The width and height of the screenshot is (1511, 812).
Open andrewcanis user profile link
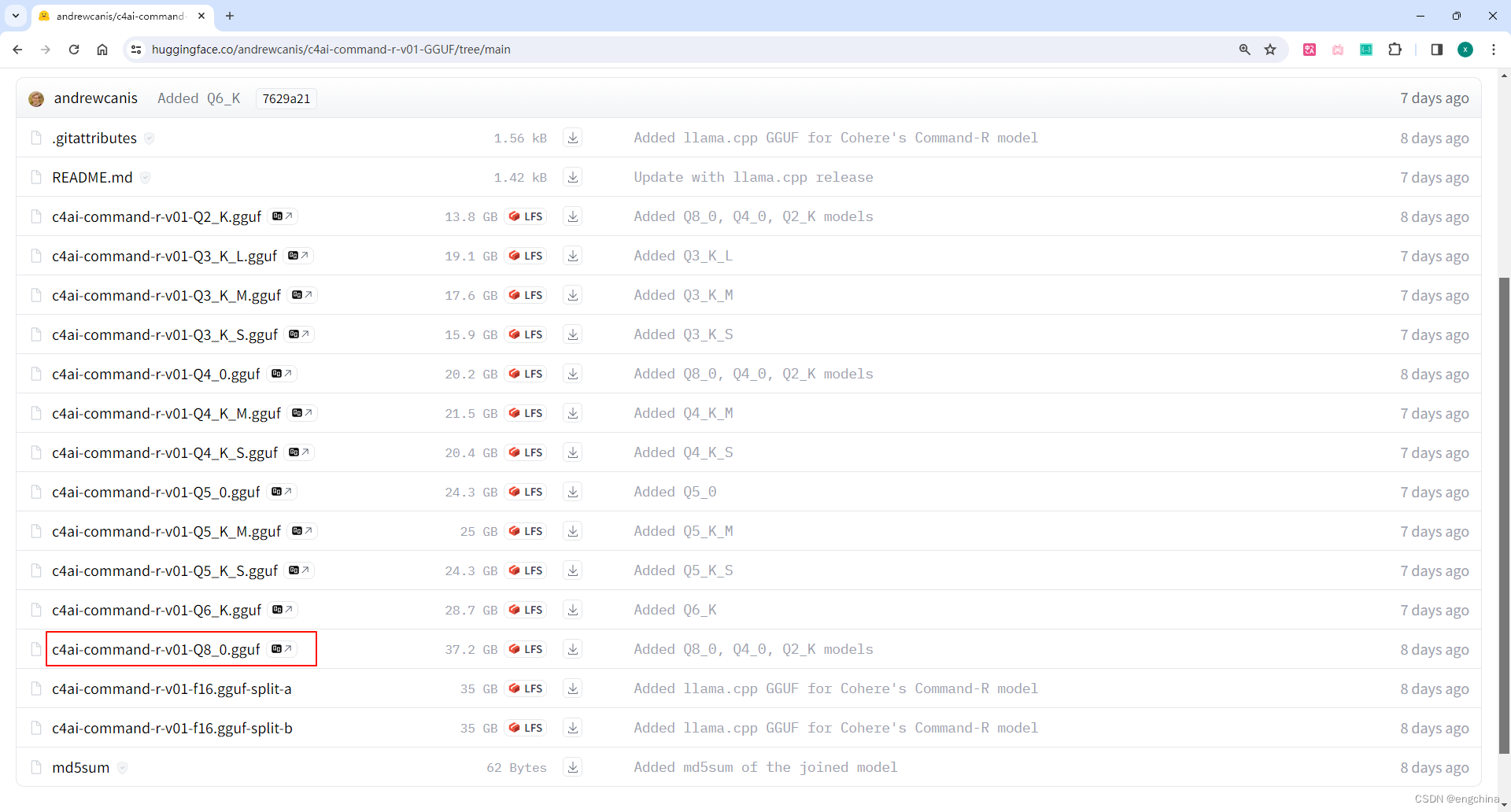click(x=95, y=98)
